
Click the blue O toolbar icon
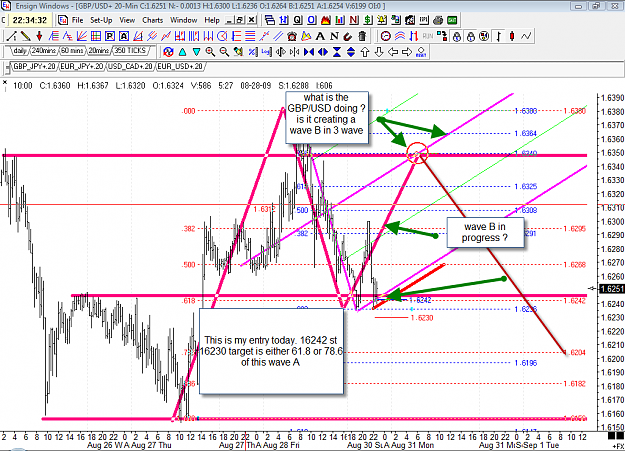(x=311, y=20)
